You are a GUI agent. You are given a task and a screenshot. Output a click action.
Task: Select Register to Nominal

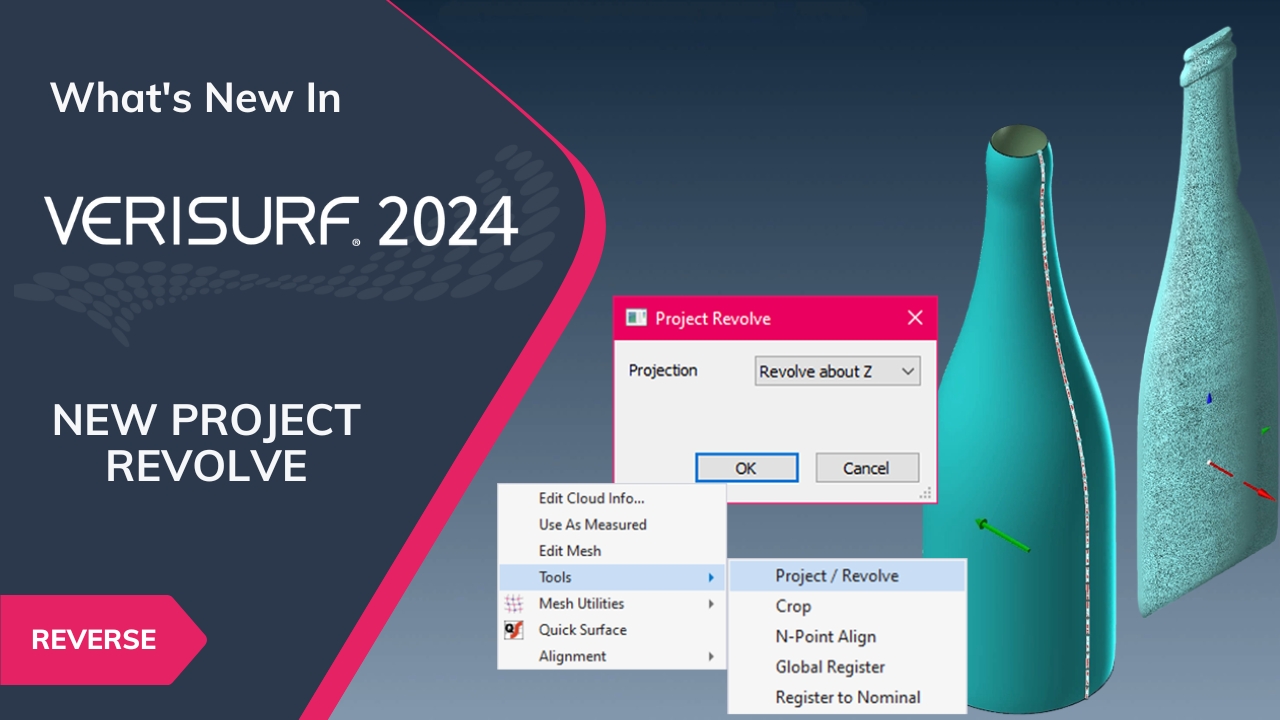point(847,697)
